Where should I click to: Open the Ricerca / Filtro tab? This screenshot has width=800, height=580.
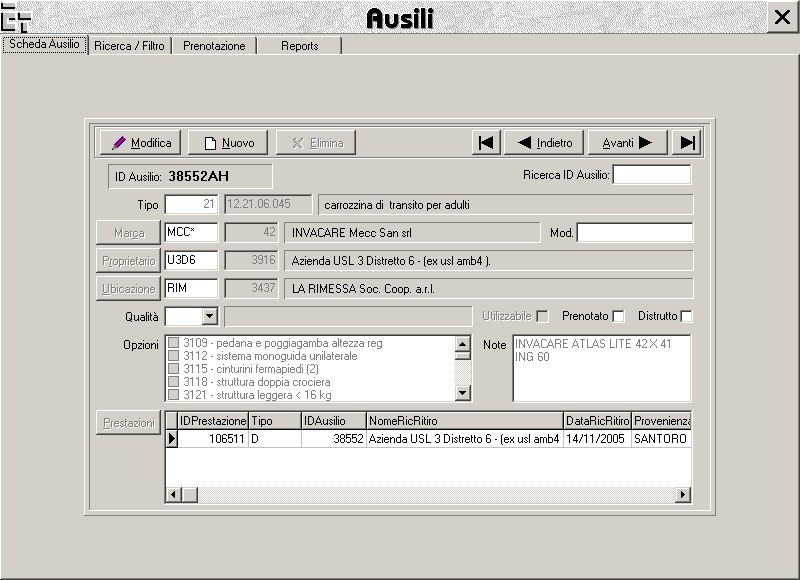pyautogui.click(x=130, y=46)
